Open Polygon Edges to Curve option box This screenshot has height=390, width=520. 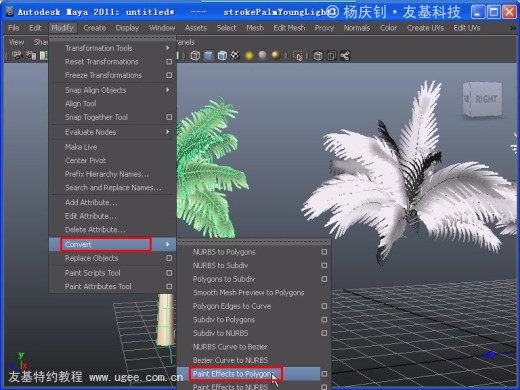point(324,306)
